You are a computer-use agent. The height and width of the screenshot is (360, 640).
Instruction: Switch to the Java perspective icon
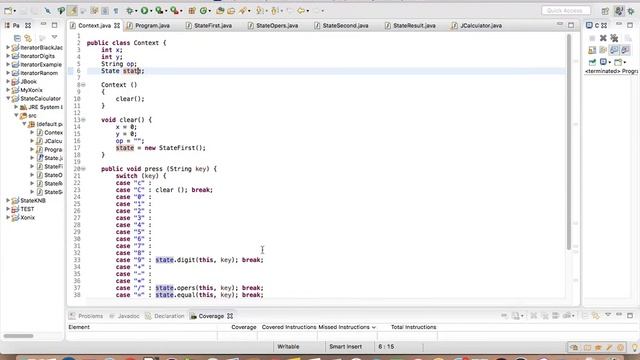[x=619, y=11]
